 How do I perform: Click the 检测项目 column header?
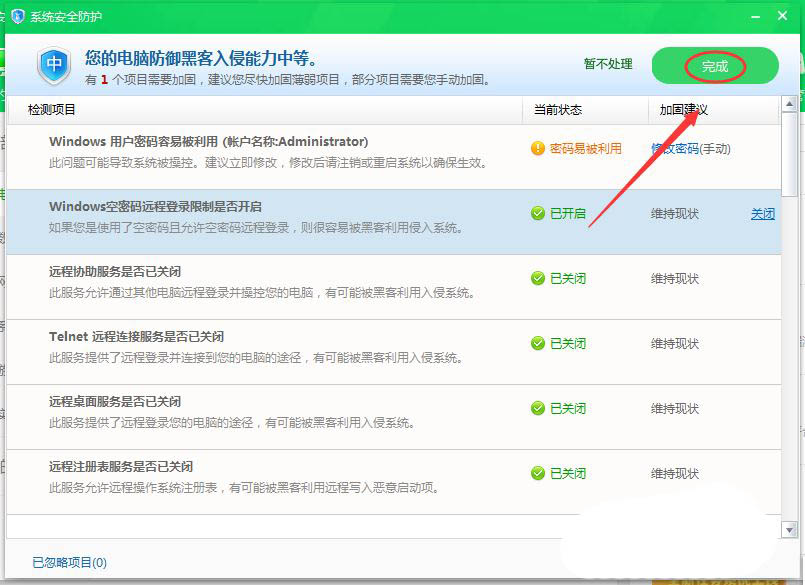[47, 110]
